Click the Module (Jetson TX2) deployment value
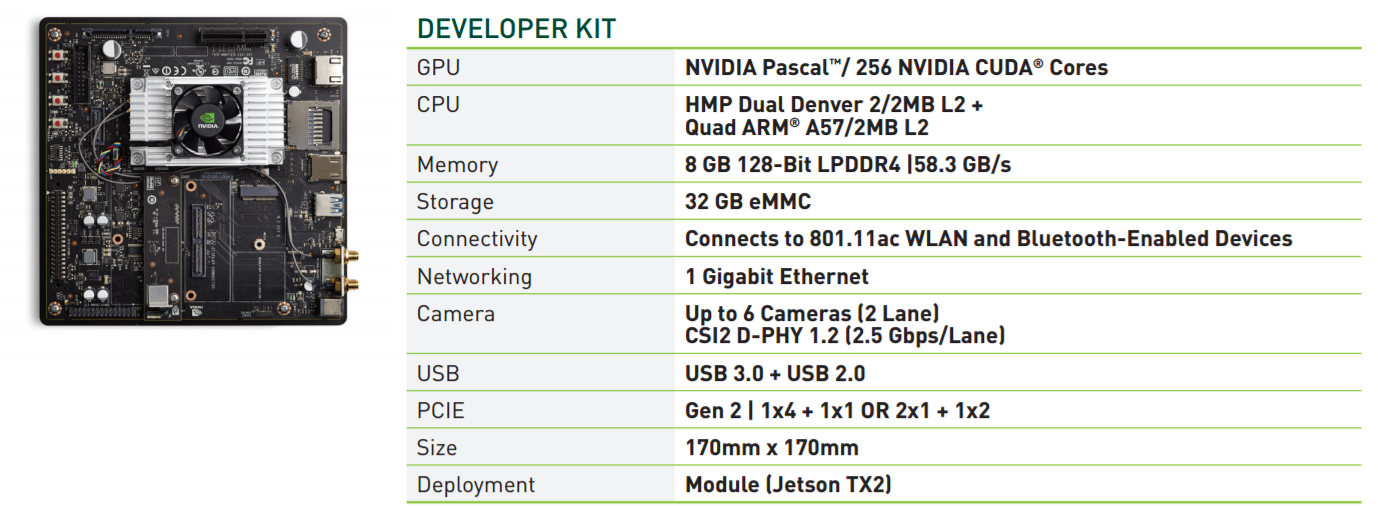This screenshot has width=1378, height=528. tap(788, 484)
